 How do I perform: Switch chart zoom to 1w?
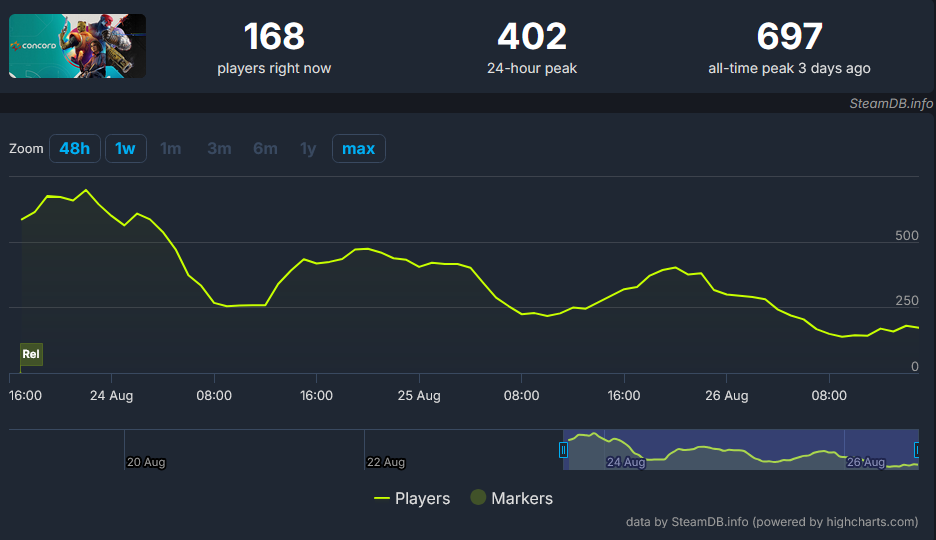coord(125,149)
